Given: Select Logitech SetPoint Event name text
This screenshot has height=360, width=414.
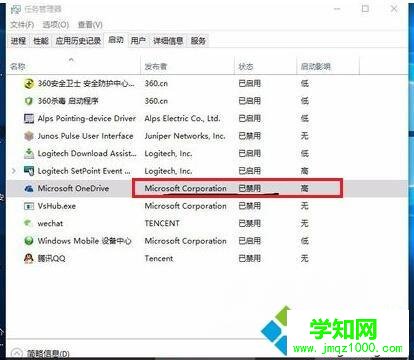Looking at the screenshot, I should 84,171.
